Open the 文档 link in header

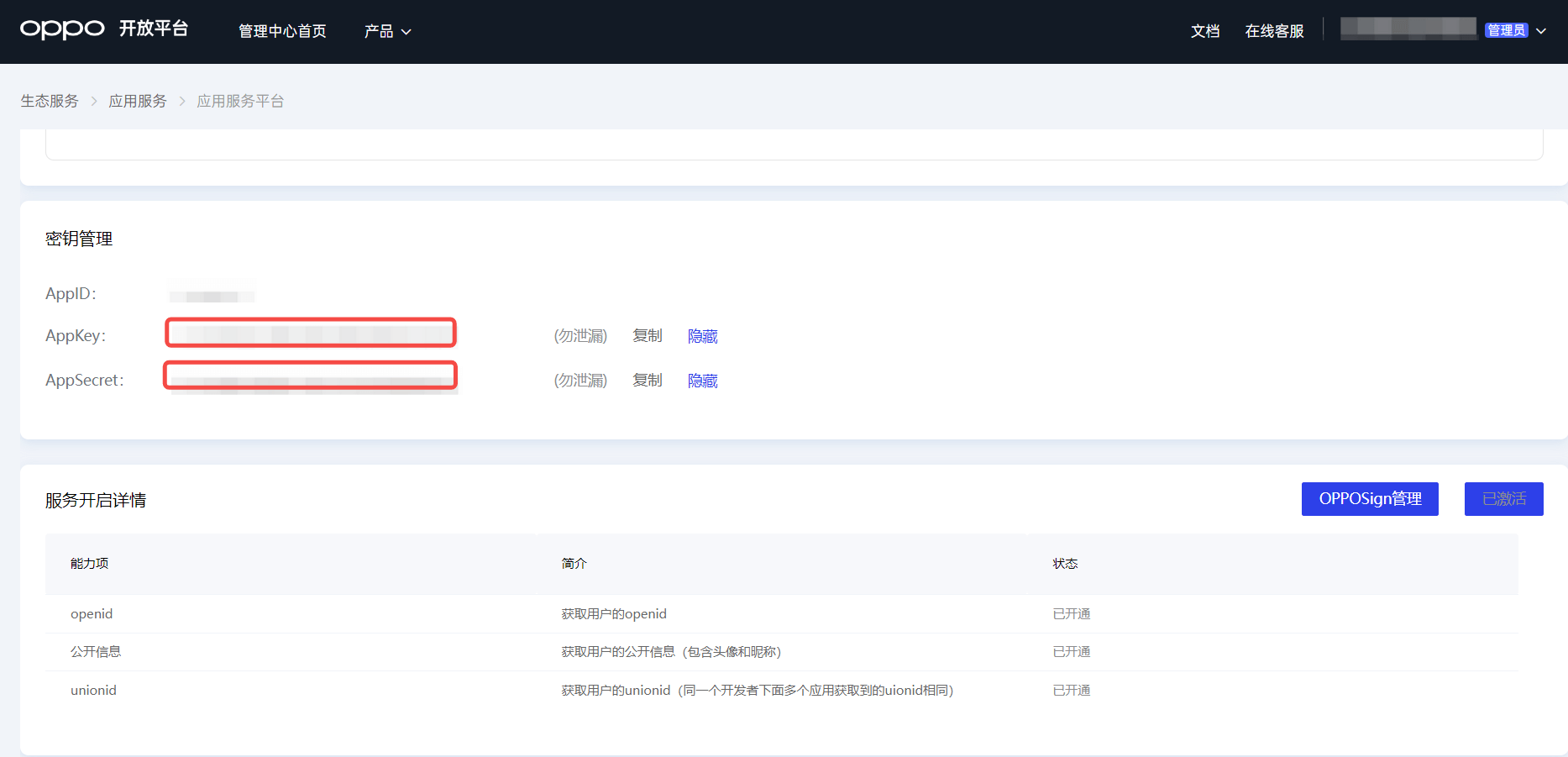tap(1204, 31)
